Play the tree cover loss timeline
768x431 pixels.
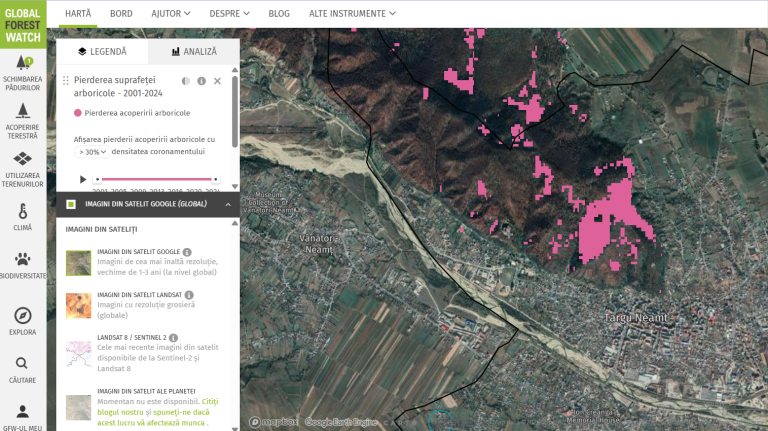pos(83,179)
